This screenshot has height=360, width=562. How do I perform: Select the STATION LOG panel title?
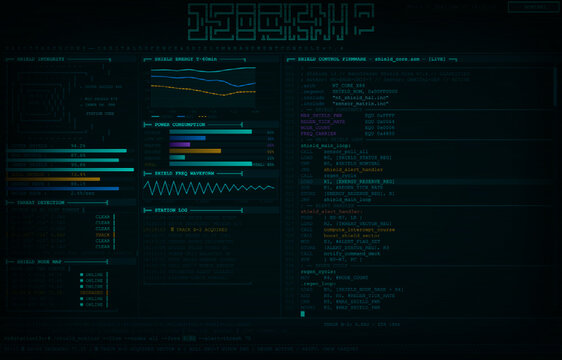click(171, 210)
